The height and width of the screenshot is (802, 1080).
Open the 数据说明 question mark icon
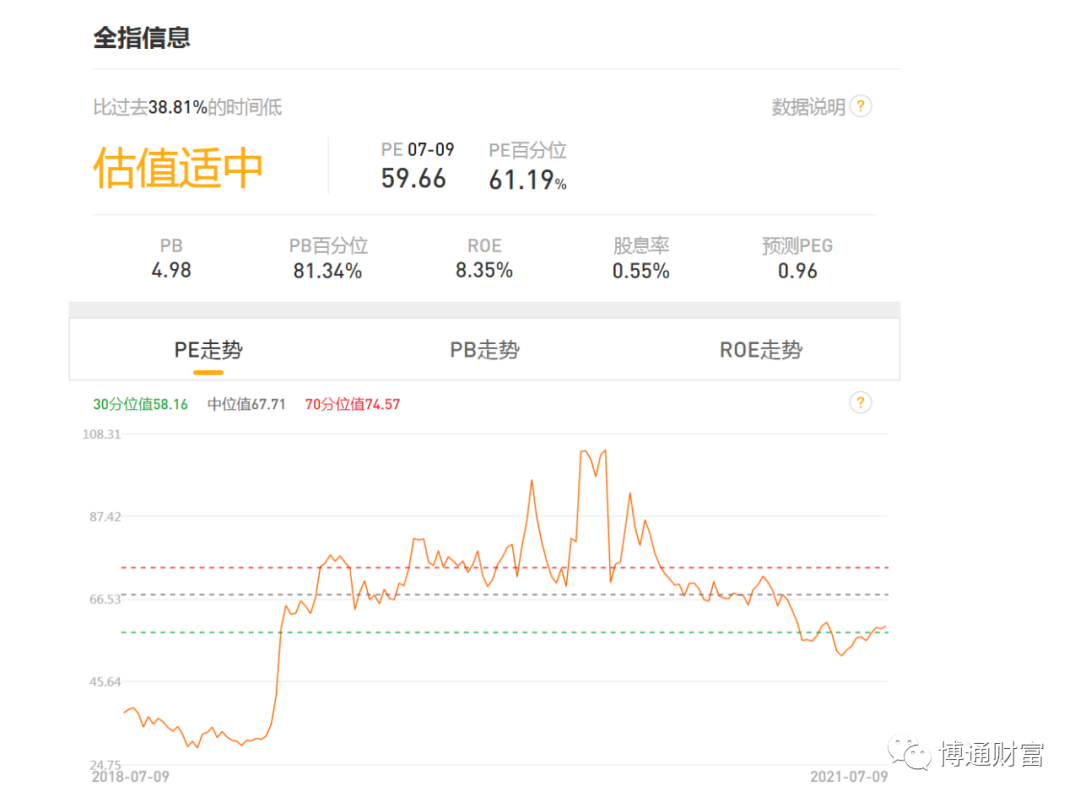pos(860,106)
